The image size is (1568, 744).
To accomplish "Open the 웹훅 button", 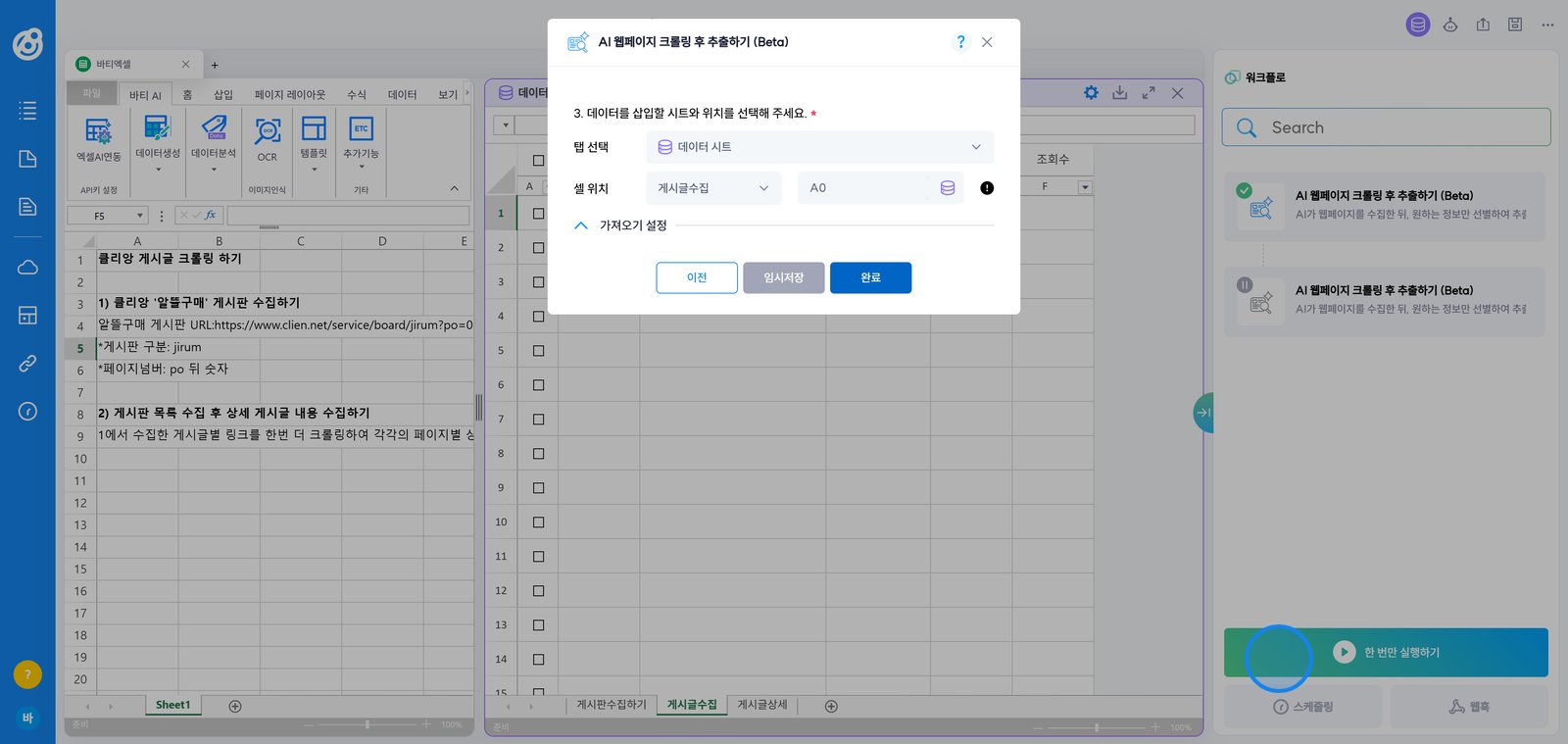I will [x=1469, y=707].
